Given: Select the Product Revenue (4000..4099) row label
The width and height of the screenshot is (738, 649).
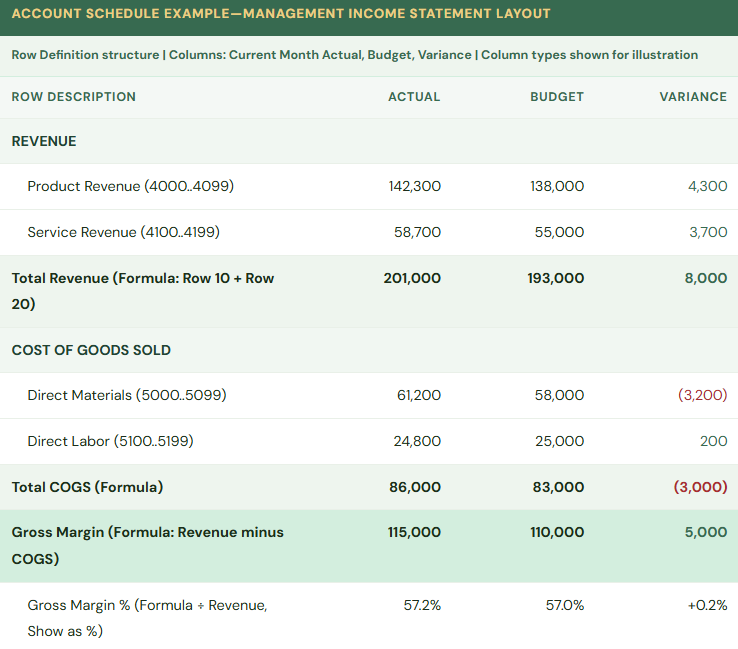Looking at the screenshot, I should coord(130,186).
